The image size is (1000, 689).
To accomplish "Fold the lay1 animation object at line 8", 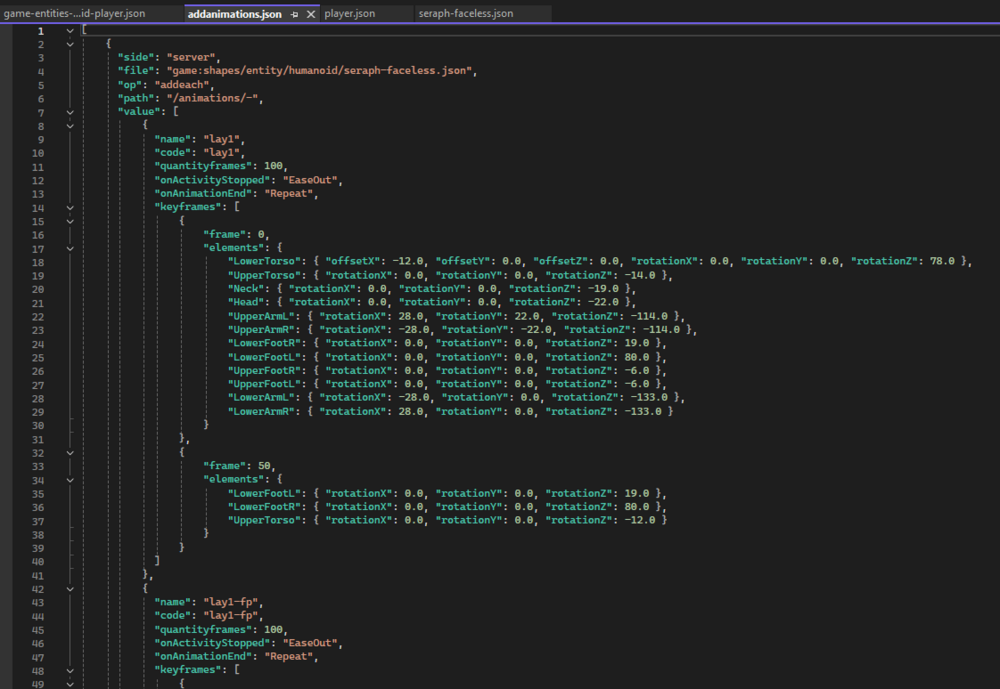I will tap(70, 126).
